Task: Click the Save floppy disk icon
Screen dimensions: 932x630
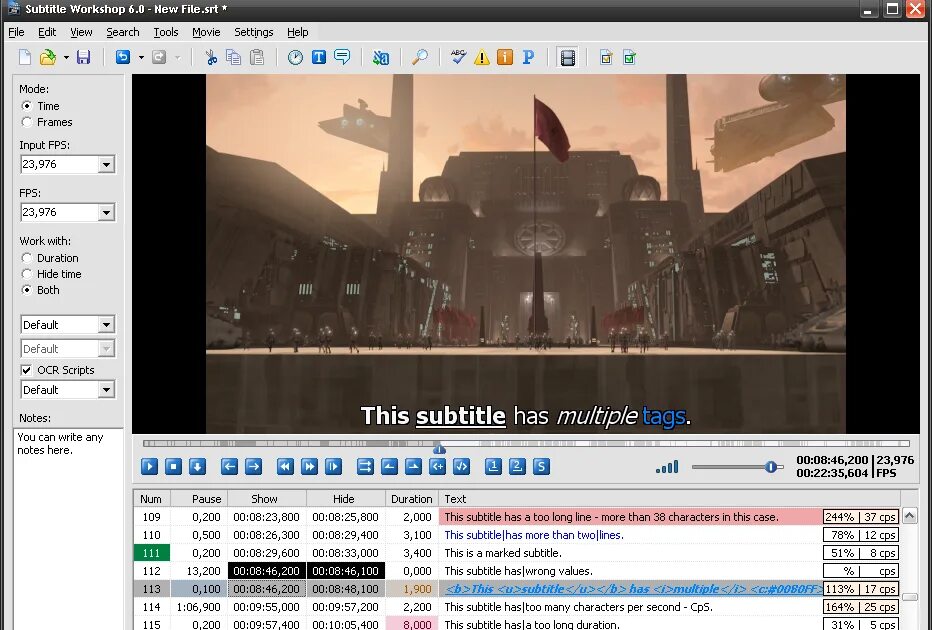Action: (83, 58)
